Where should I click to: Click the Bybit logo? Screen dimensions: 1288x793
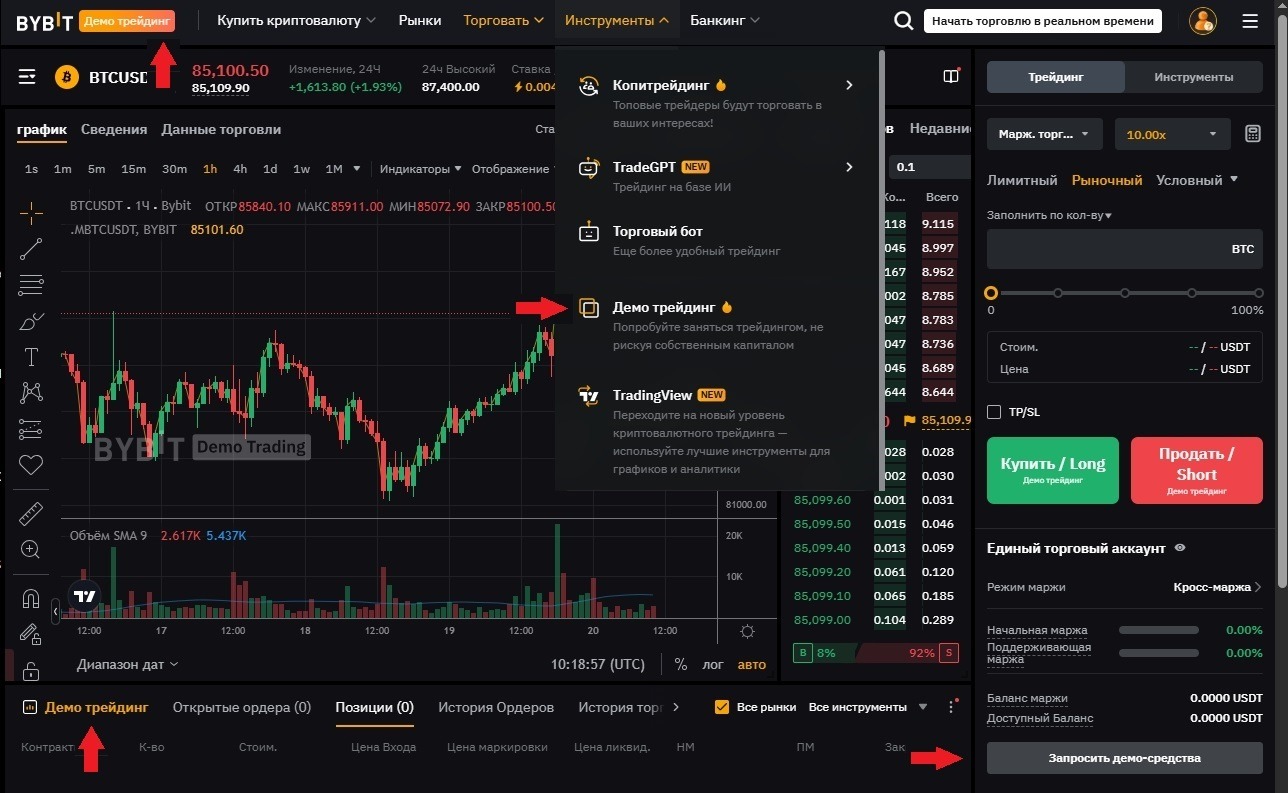(x=44, y=21)
